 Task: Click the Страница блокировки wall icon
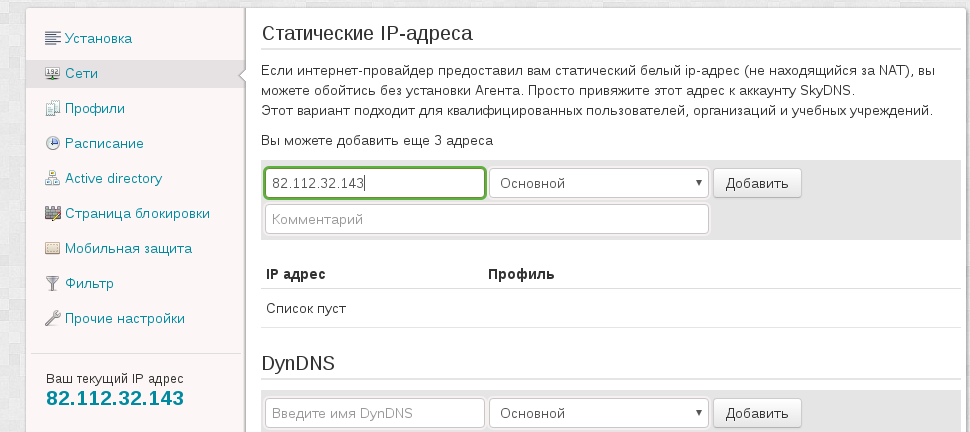[53, 214]
